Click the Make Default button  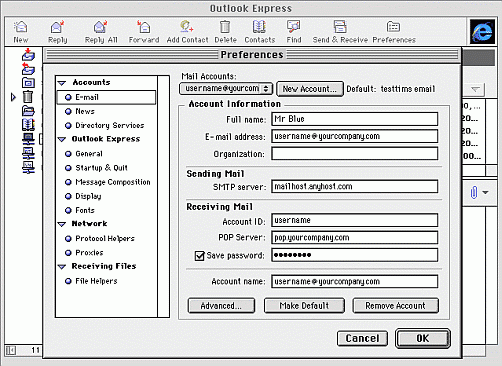[304, 306]
